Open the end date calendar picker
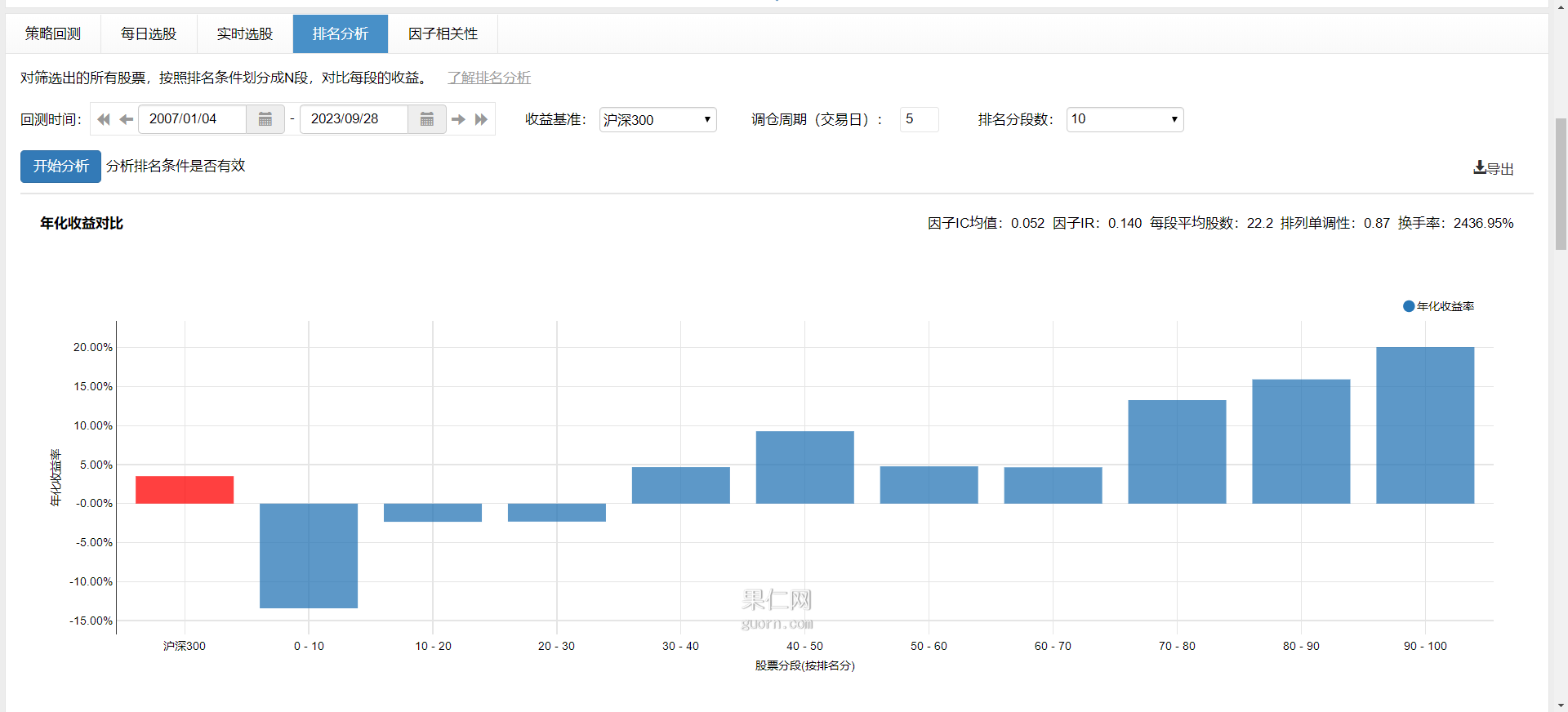The width and height of the screenshot is (1568, 712). 426,119
